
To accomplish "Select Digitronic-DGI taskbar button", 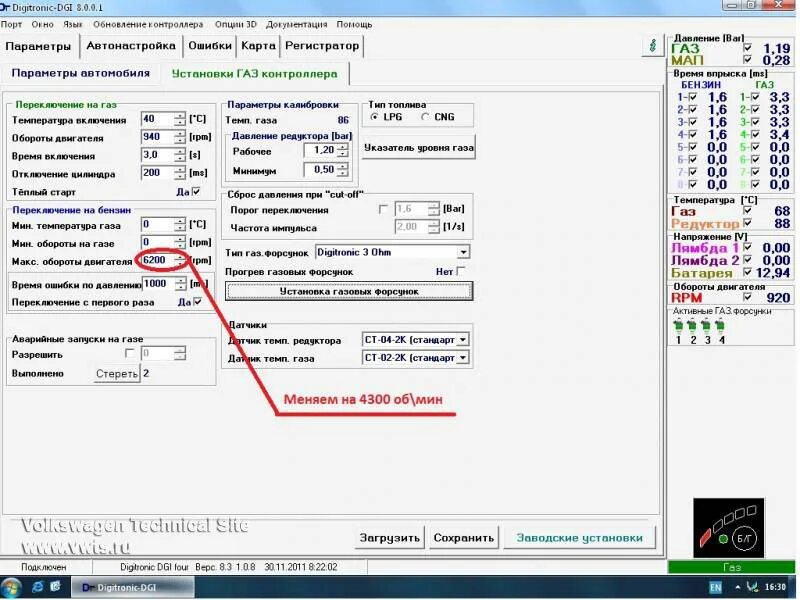I will pyautogui.click(x=132, y=588).
